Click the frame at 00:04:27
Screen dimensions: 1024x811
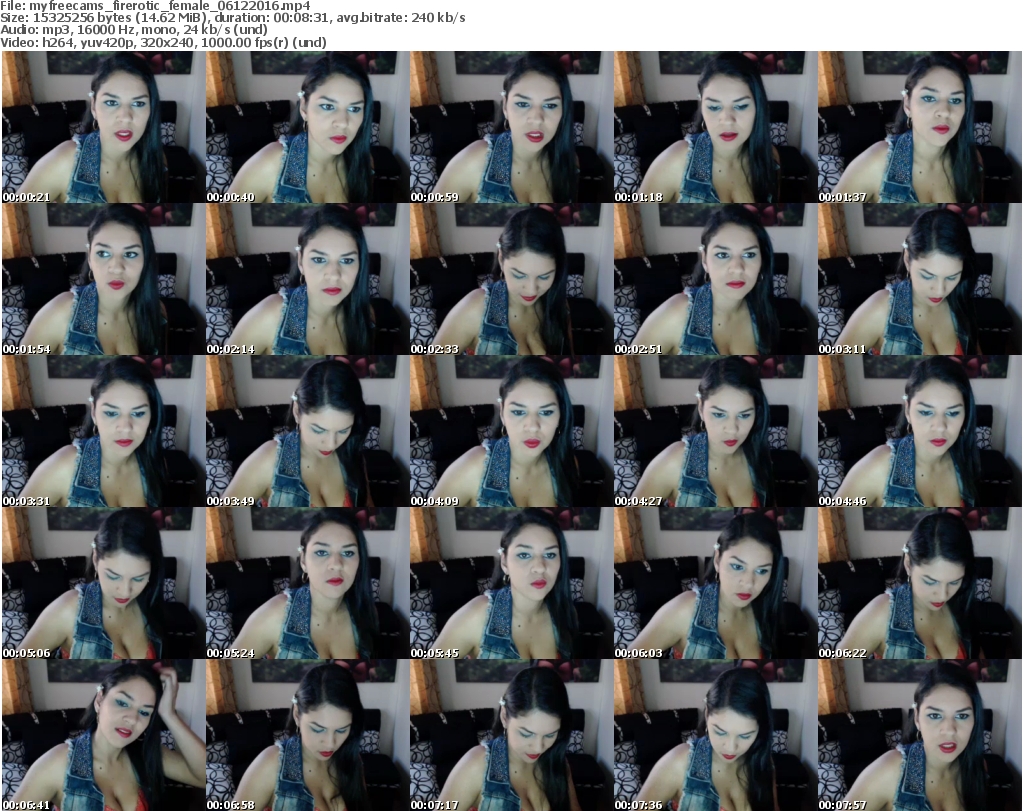tap(715, 431)
